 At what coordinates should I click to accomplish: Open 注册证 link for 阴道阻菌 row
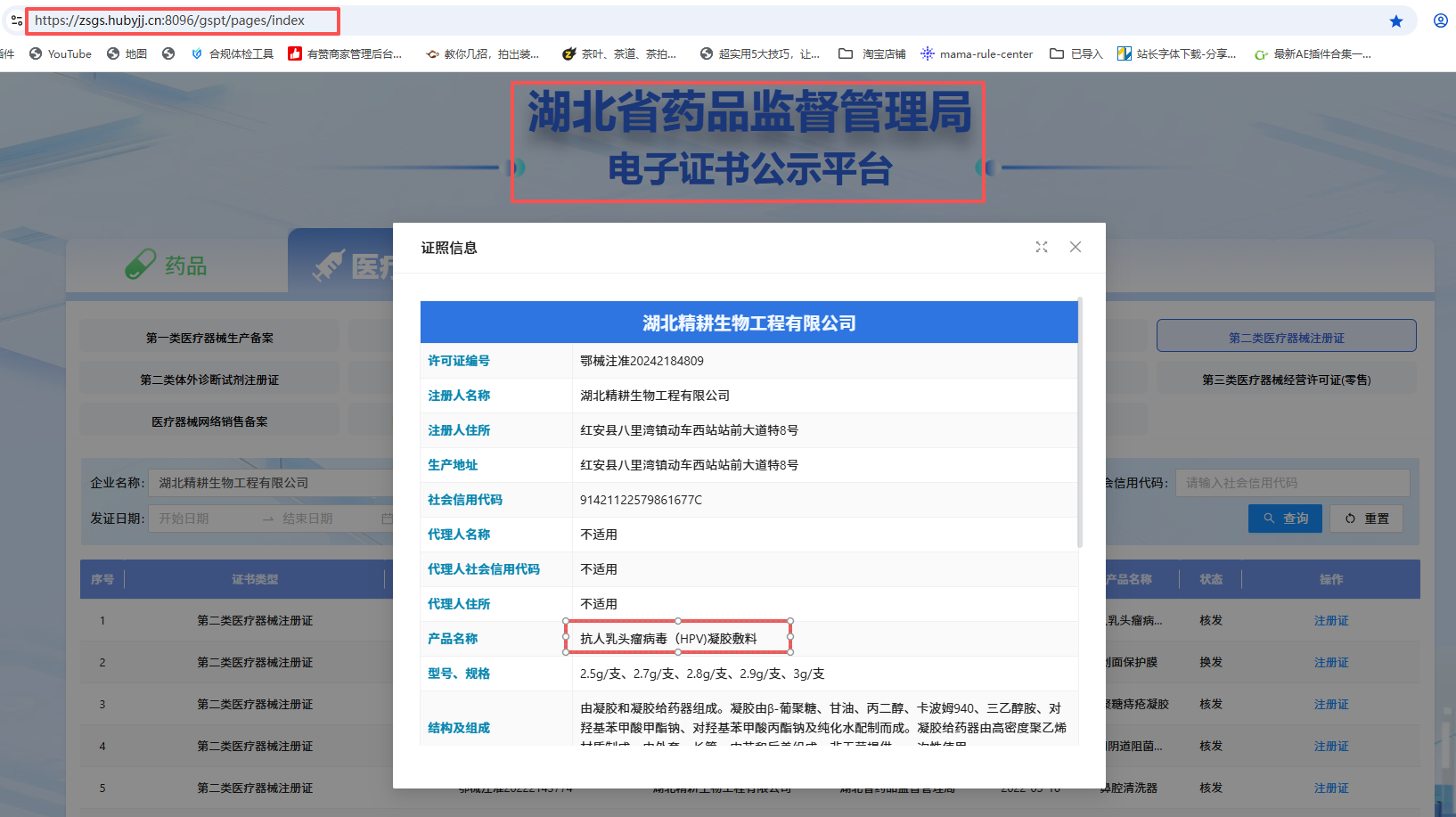1331,746
